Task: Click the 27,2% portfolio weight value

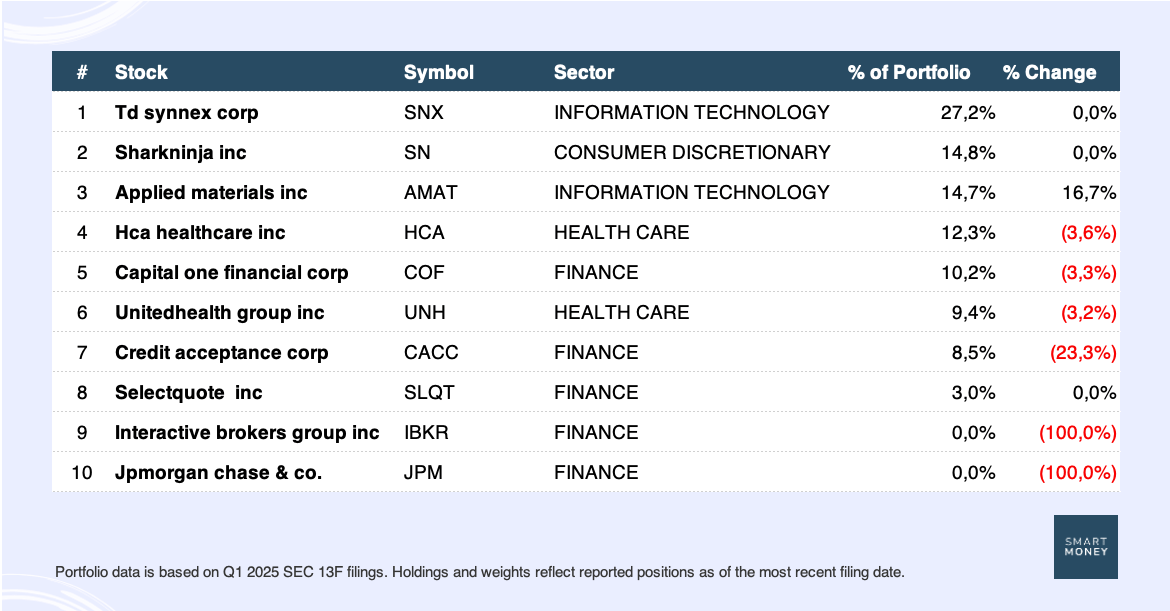Action: coord(968,113)
